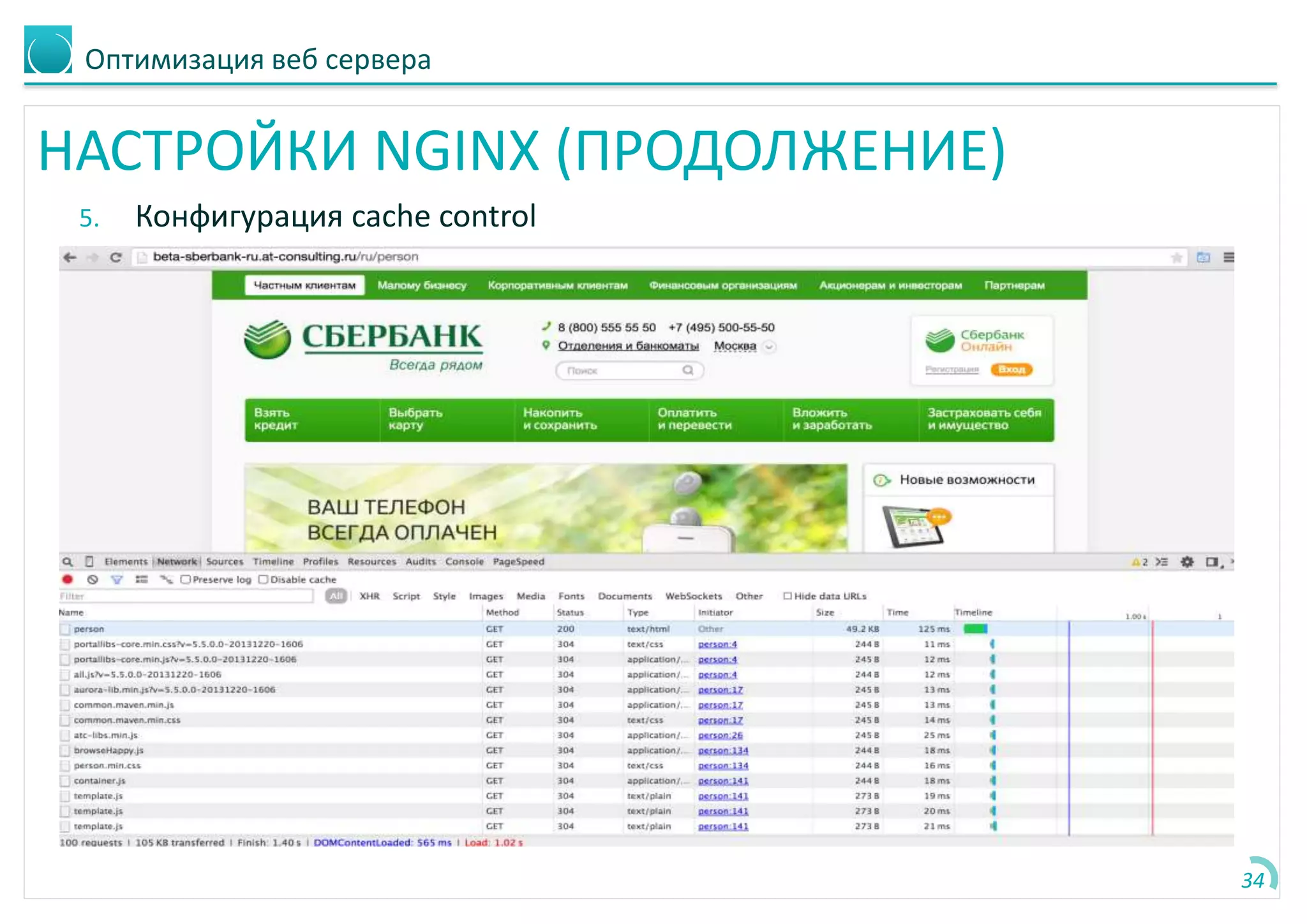The image size is (1307, 924).
Task: Show DevTools console drawer icon
Action: click(1162, 562)
